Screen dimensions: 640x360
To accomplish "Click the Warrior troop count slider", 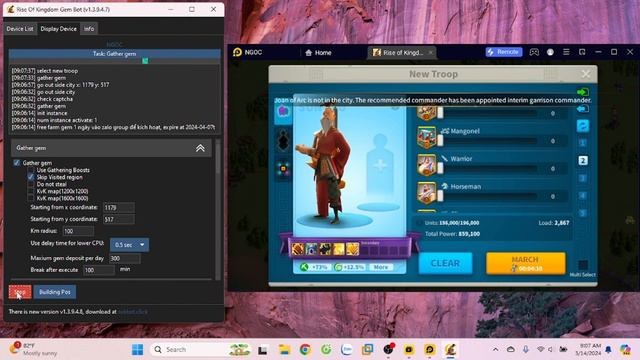I will tap(488, 169).
